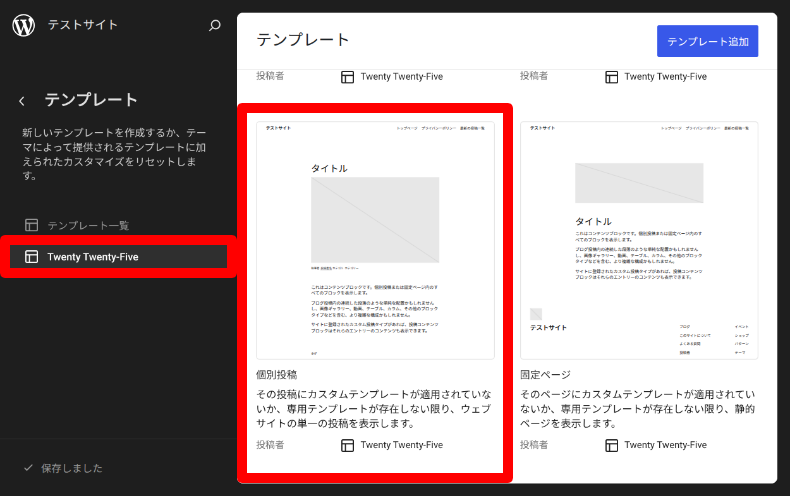The image size is (790, 496).
Task: Click the sidebar テンプレート heading
Action: point(91,100)
